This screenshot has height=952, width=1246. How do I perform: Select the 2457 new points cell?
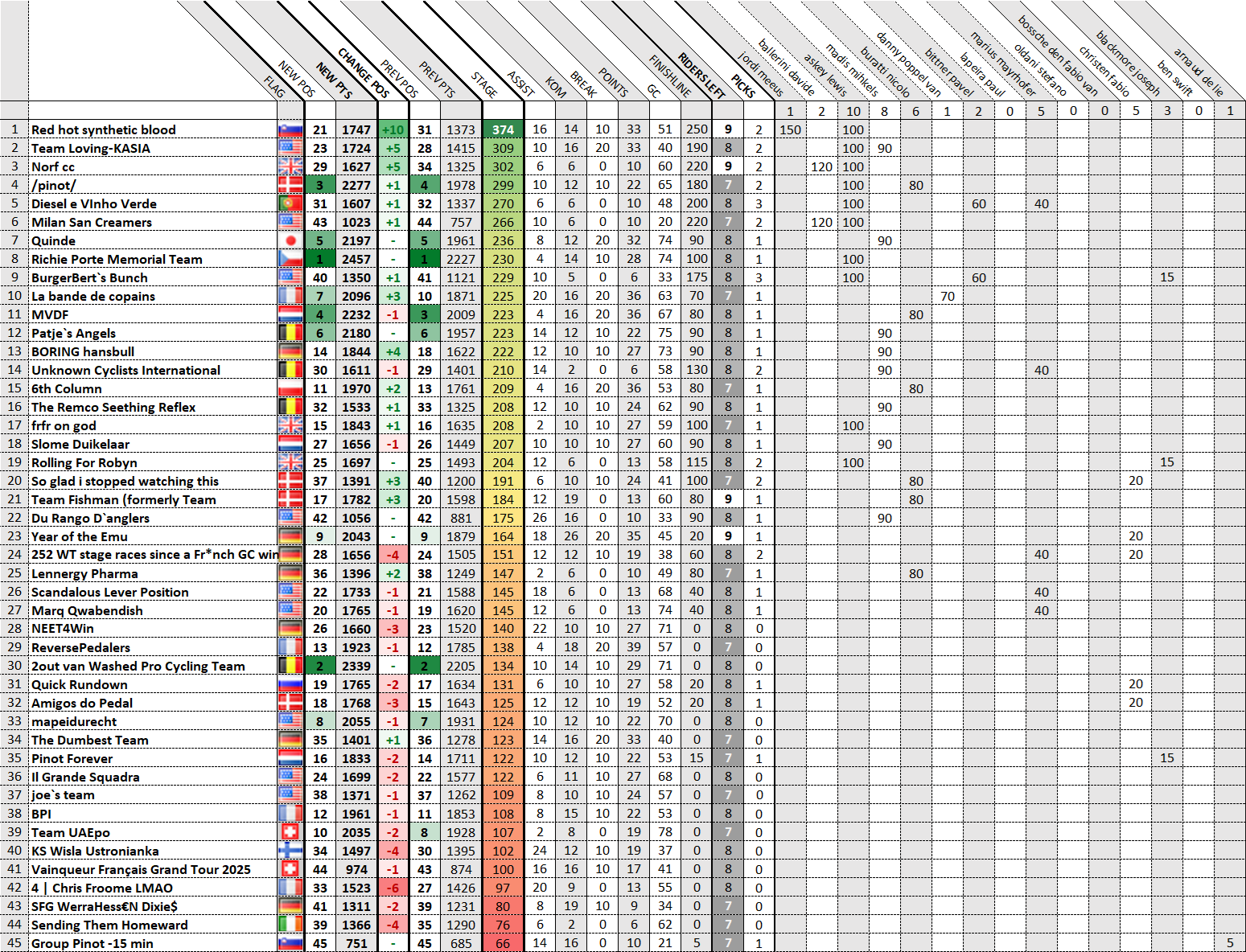pos(356,259)
